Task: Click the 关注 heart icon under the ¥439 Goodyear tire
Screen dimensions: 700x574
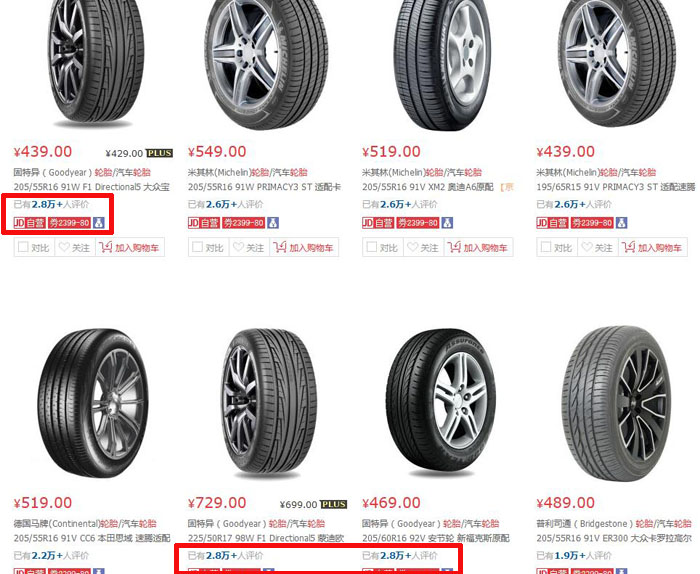Action: (64, 247)
